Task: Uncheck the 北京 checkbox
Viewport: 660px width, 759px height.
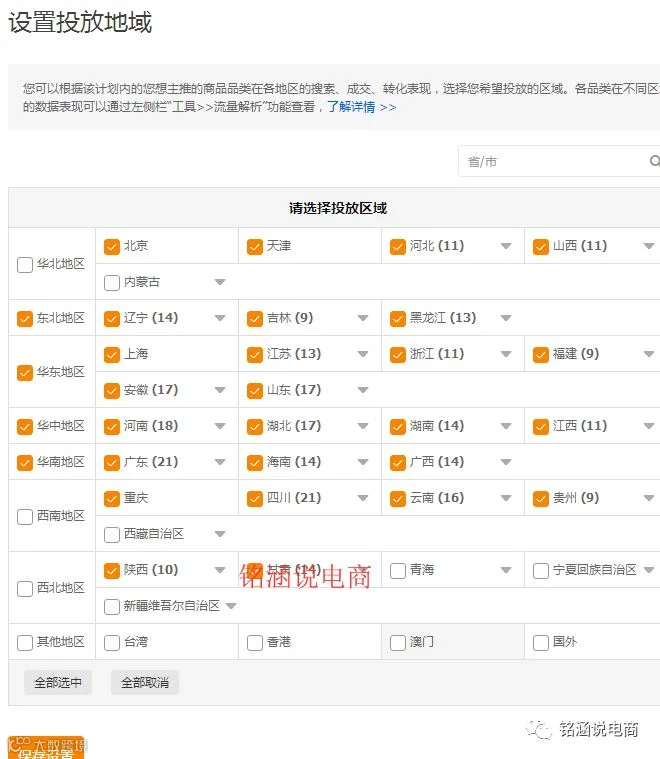Action: tap(112, 246)
